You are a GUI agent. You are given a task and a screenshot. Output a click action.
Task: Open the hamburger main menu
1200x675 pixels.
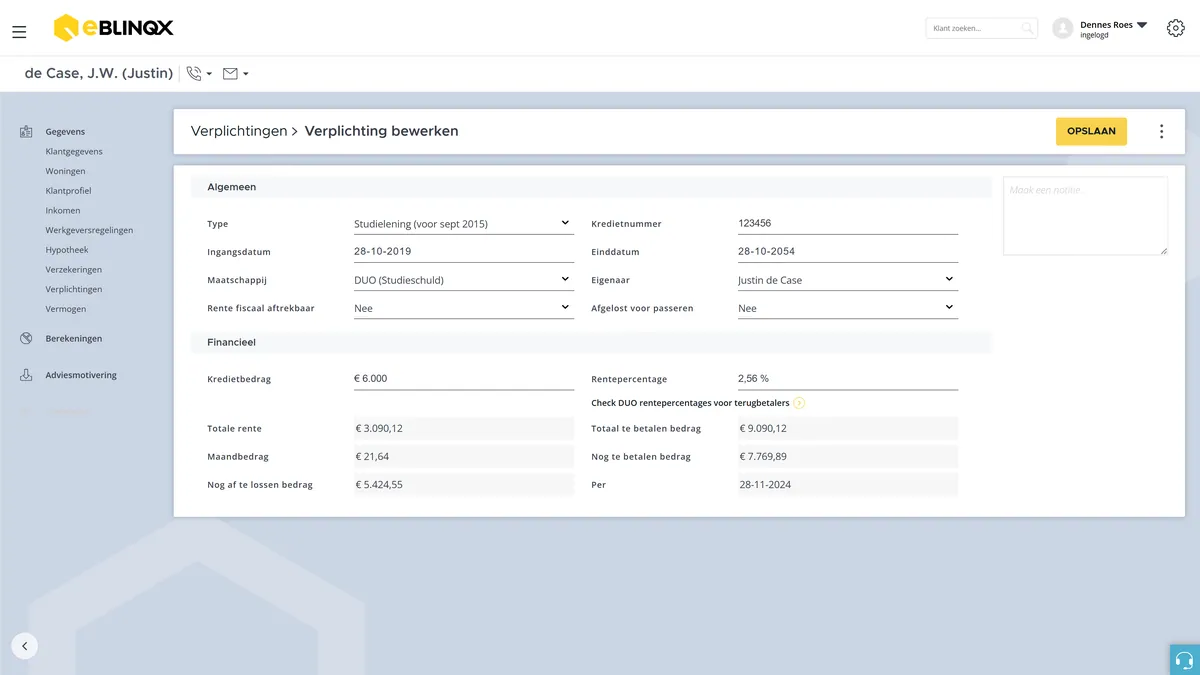[x=19, y=32]
